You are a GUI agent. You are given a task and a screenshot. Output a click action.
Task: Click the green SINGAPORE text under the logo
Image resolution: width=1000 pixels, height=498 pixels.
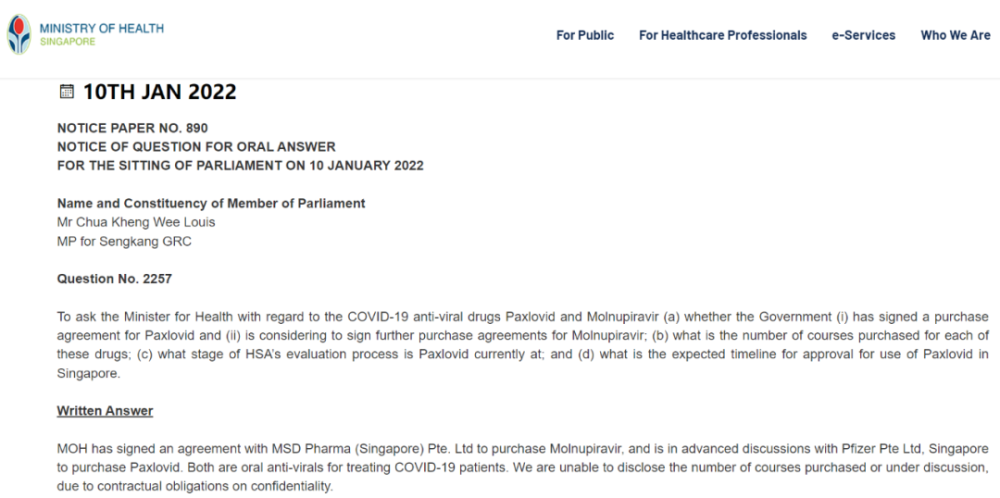tap(68, 42)
